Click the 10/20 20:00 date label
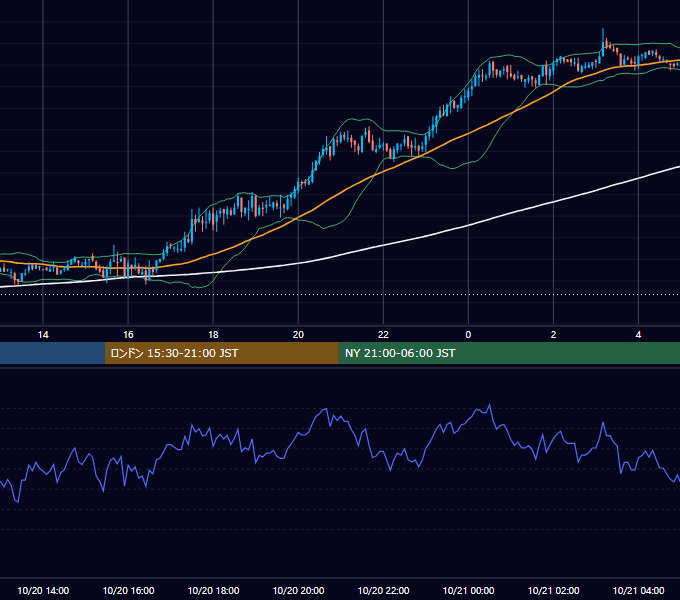The height and width of the screenshot is (600, 680). coord(298,590)
